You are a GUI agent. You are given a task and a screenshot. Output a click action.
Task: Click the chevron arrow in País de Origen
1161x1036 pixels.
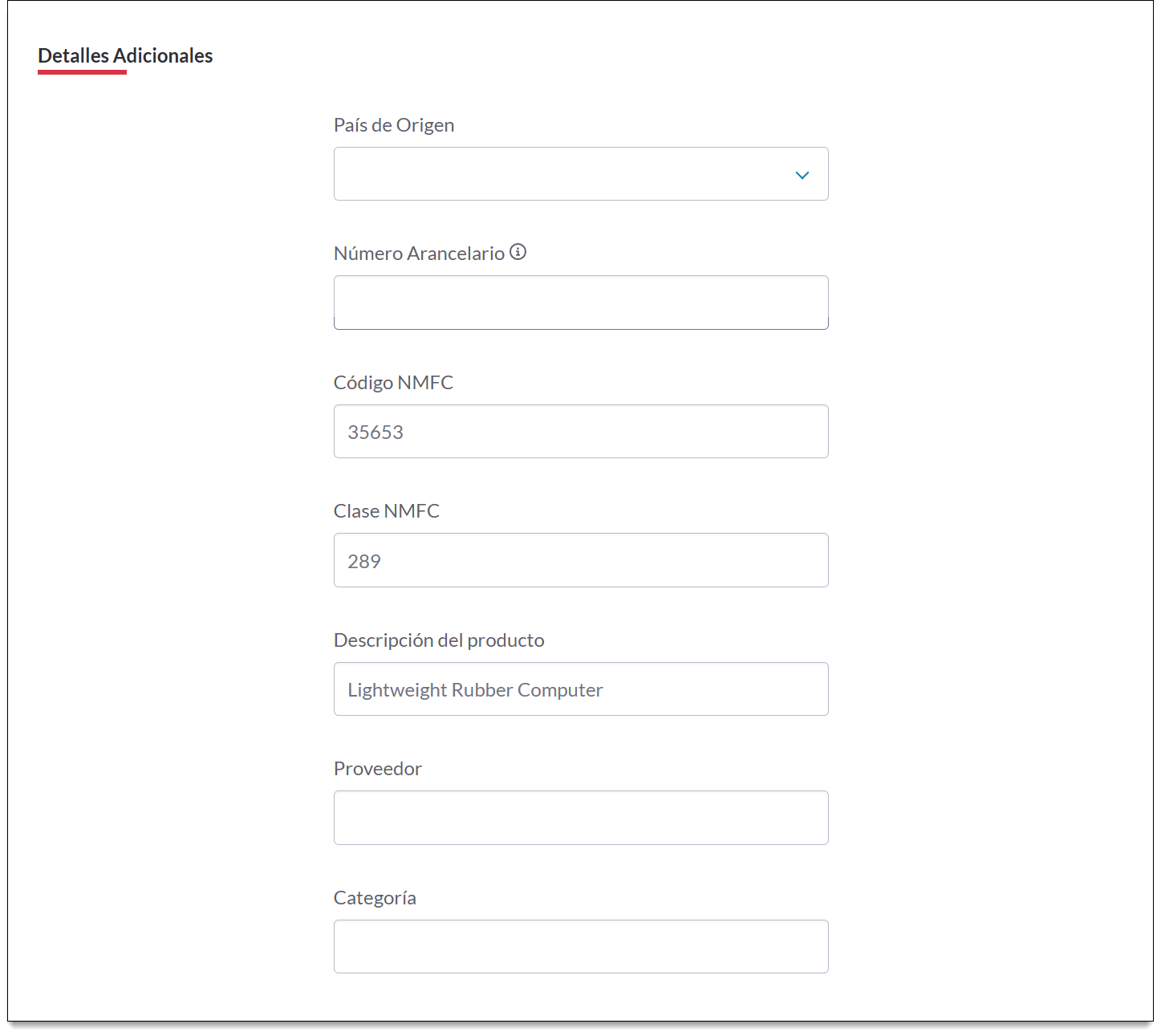tap(802, 175)
